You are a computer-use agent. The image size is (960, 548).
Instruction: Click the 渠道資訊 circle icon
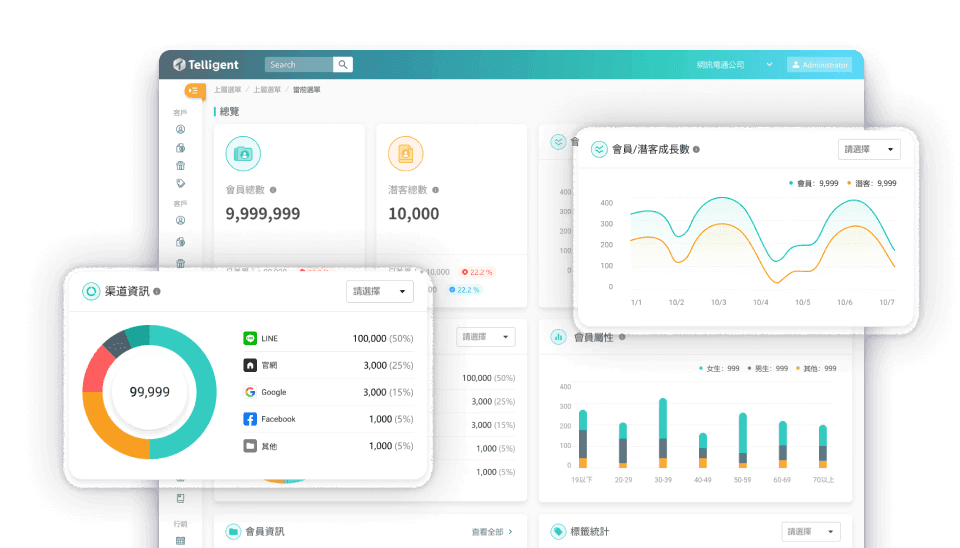[91, 291]
